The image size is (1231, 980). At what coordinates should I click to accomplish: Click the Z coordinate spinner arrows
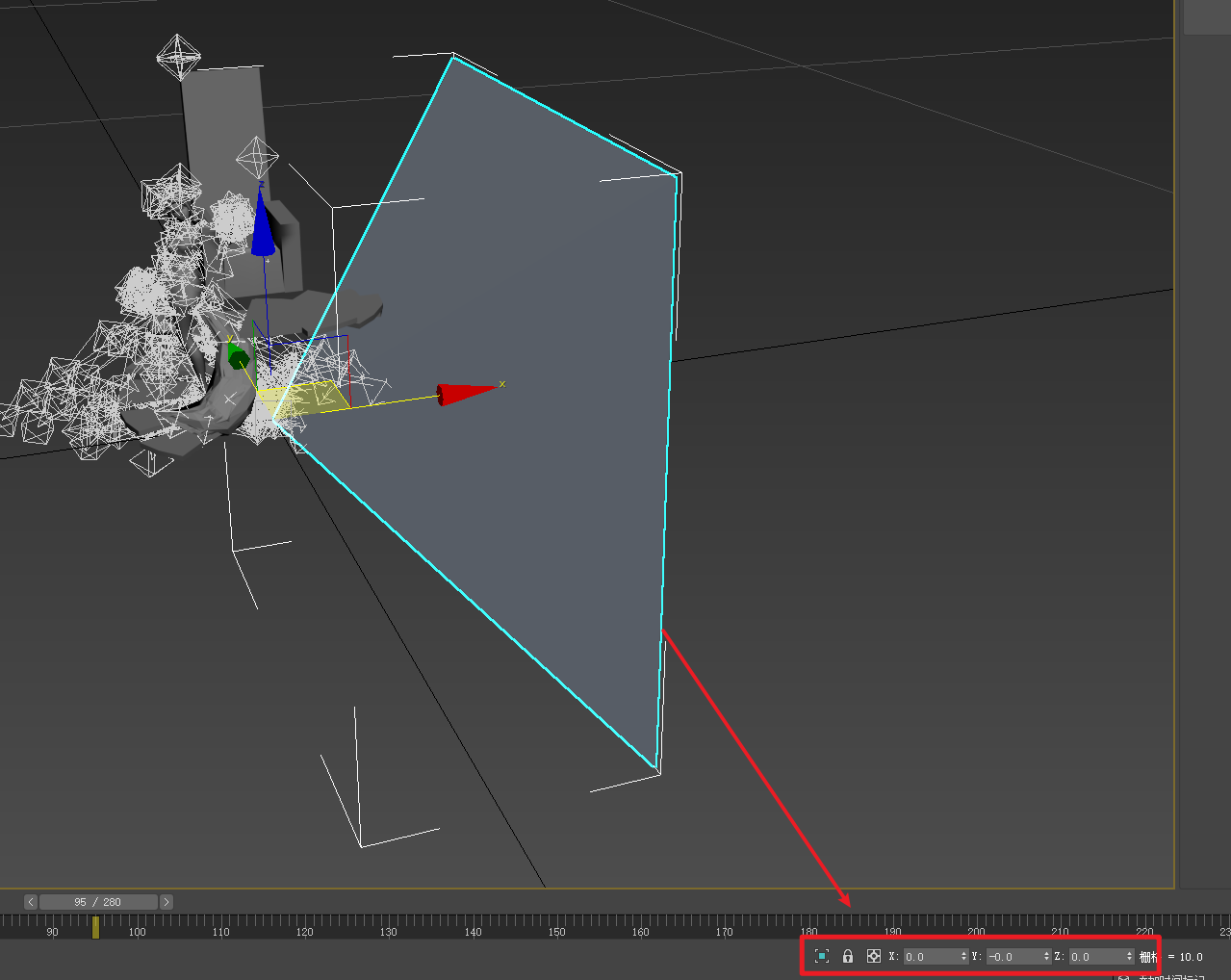coord(1129,957)
